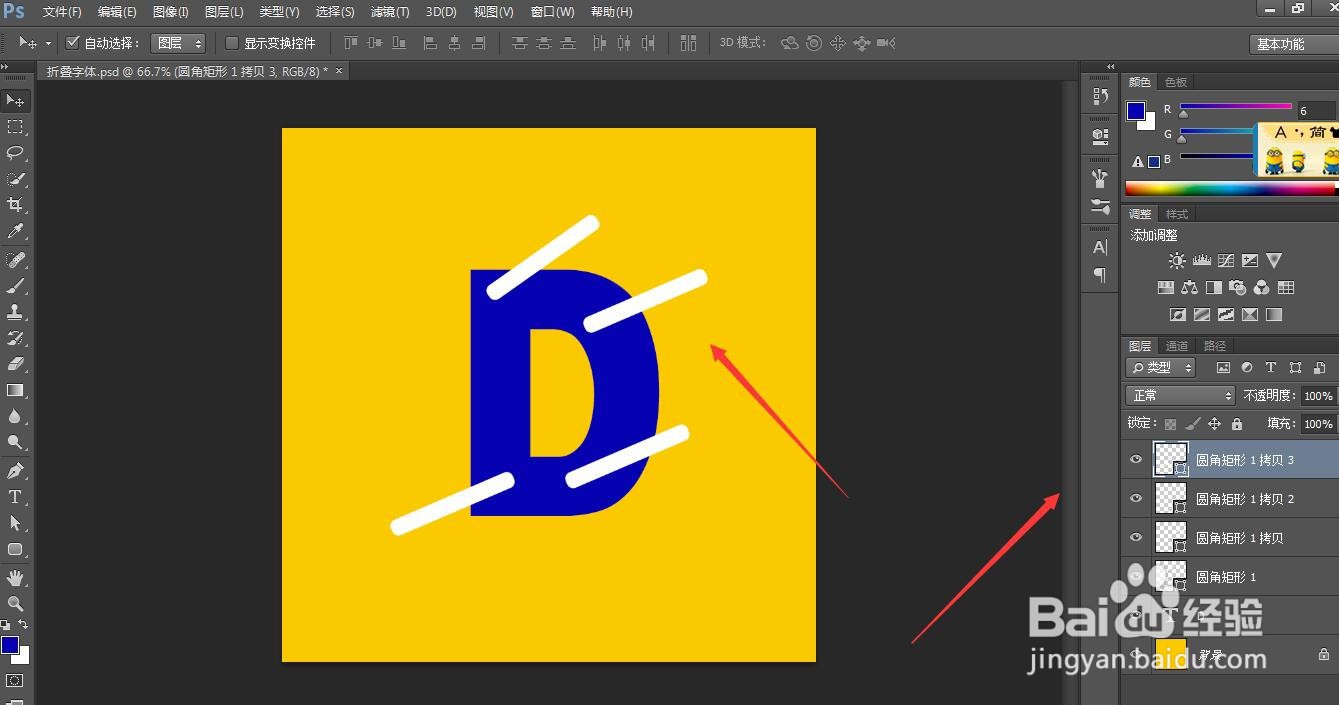1339x705 pixels.
Task: Select the Eraser tool
Action: 15,364
